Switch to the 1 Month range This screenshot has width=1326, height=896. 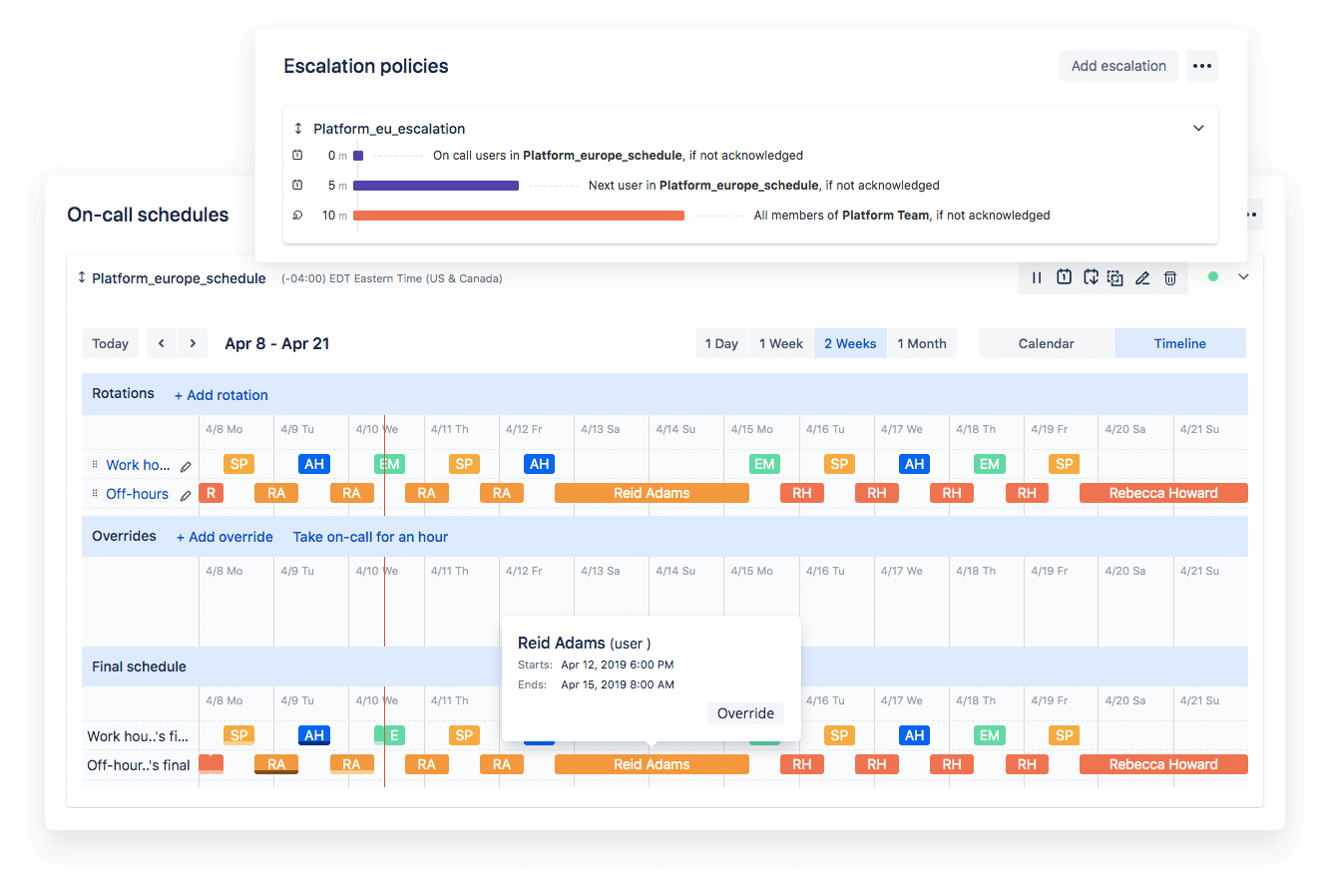coord(921,342)
